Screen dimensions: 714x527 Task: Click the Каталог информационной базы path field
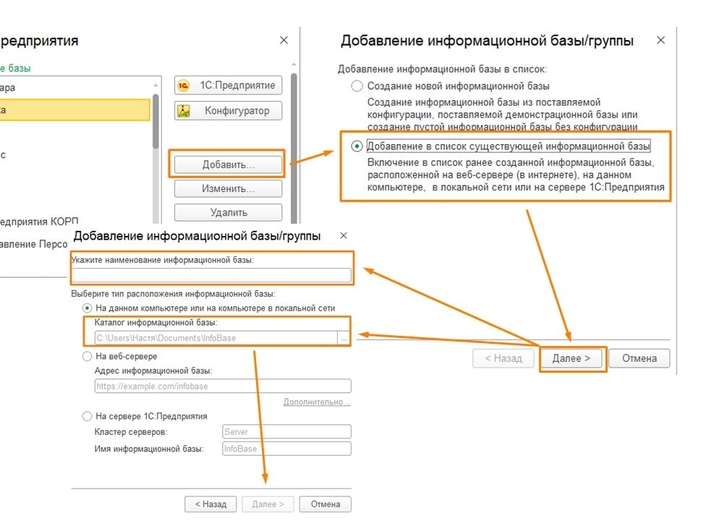pyautogui.click(x=216, y=338)
